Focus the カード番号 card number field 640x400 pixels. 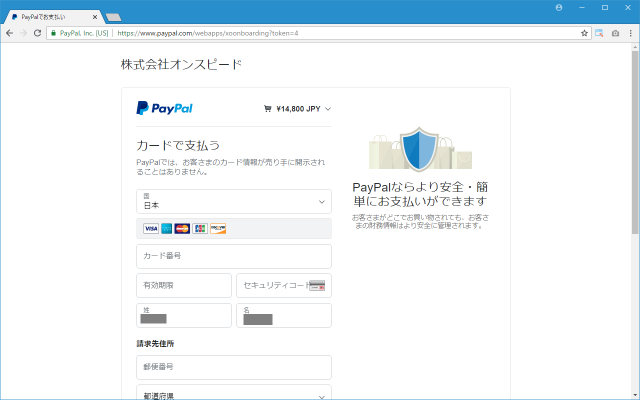coord(234,256)
